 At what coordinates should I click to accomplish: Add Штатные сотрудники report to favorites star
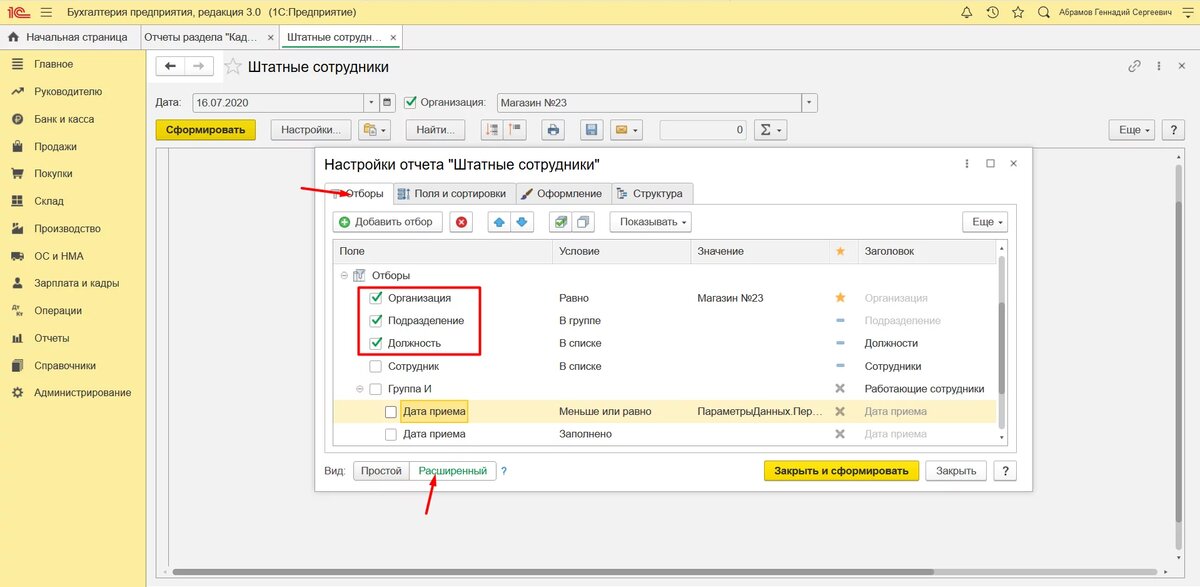[x=232, y=67]
